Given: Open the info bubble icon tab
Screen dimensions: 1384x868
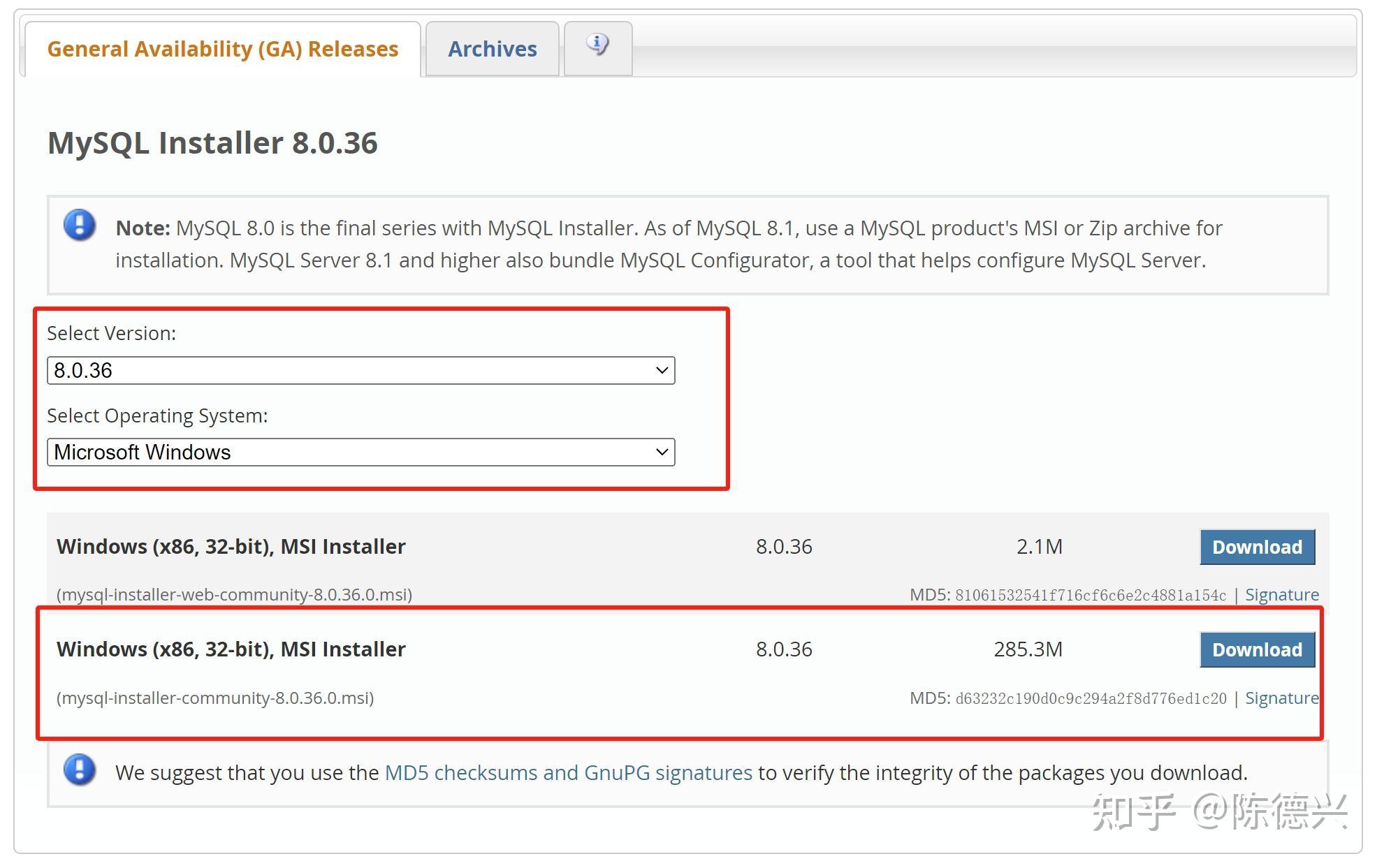Looking at the screenshot, I should 597,46.
